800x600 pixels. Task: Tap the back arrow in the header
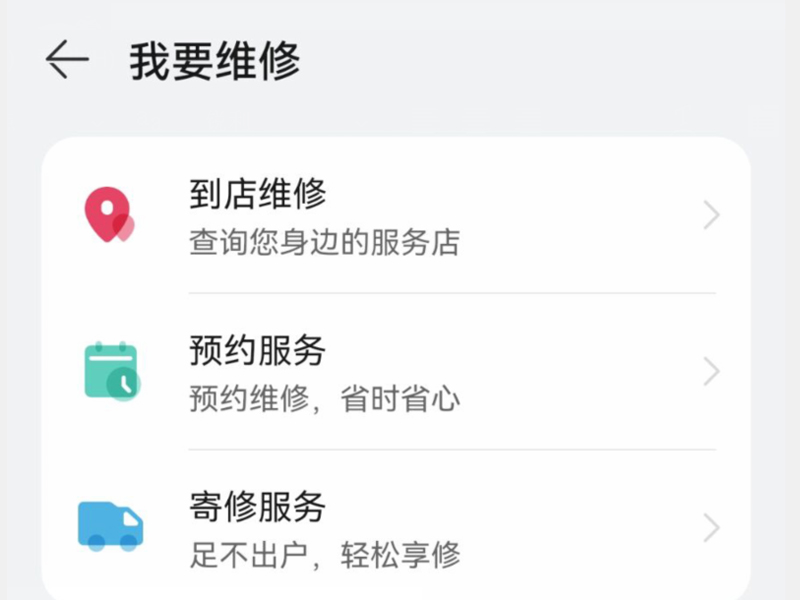tap(67, 61)
